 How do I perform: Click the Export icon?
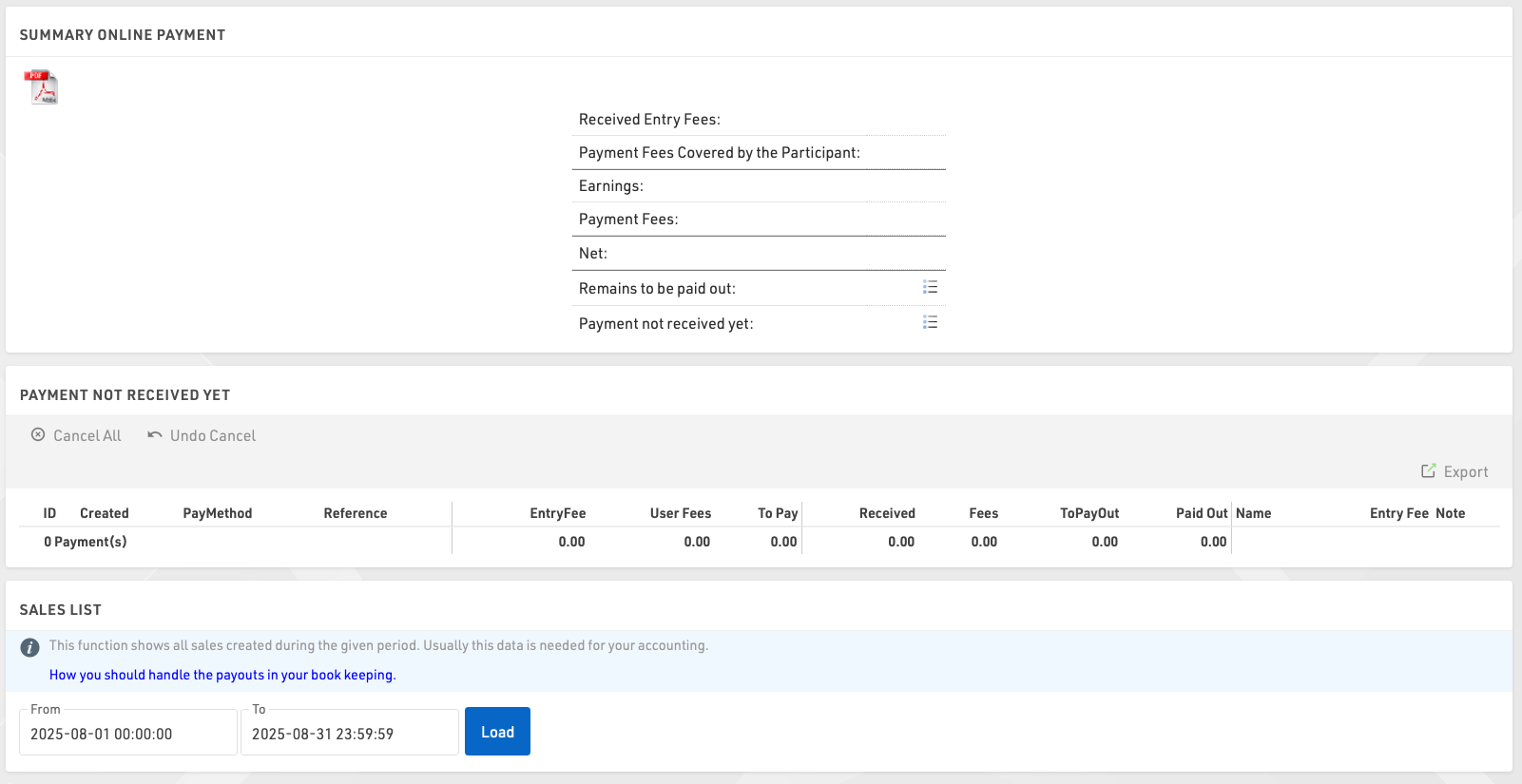(x=1428, y=471)
